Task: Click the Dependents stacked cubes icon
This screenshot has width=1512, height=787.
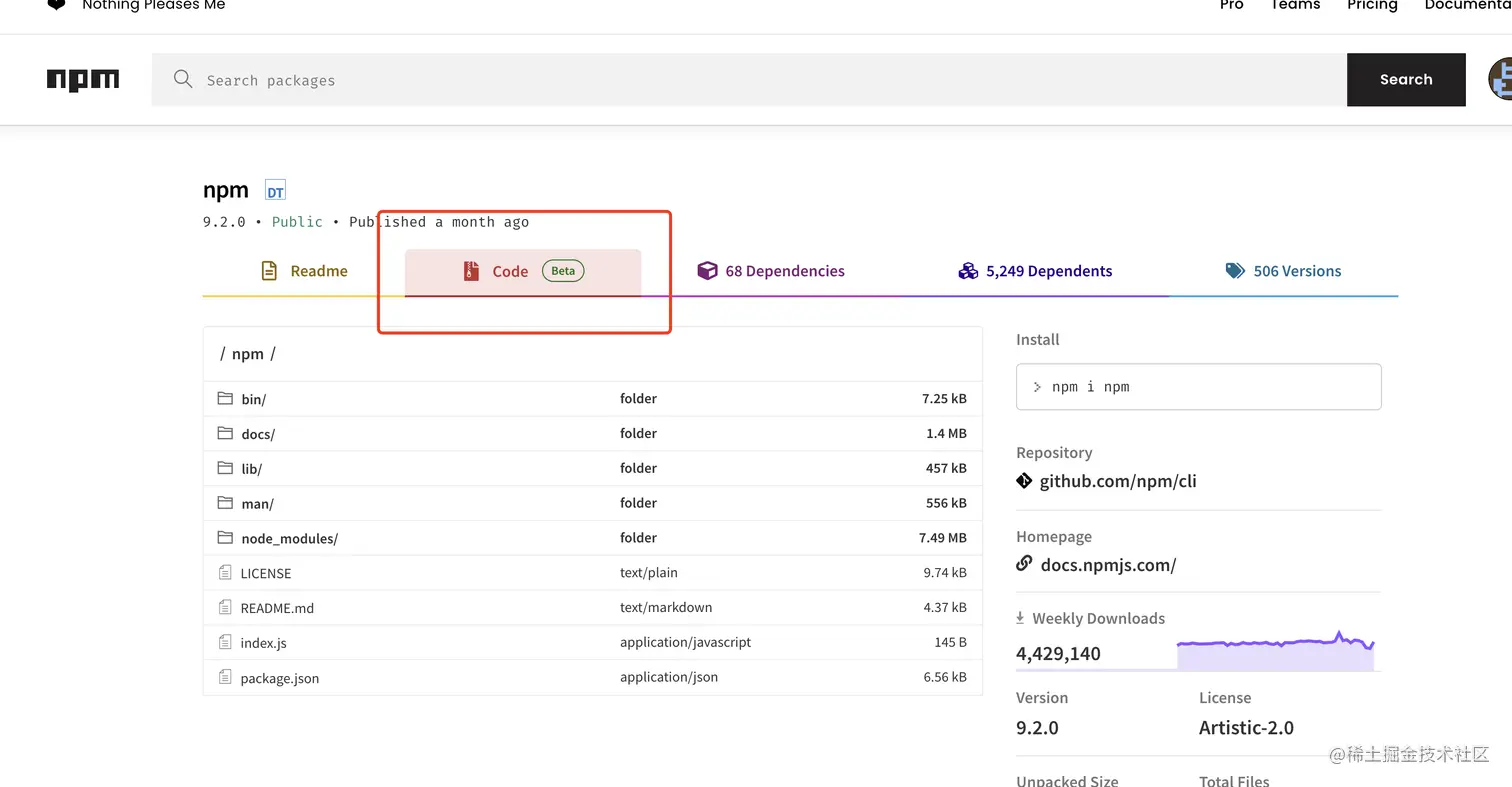Action: [x=967, y=271]
